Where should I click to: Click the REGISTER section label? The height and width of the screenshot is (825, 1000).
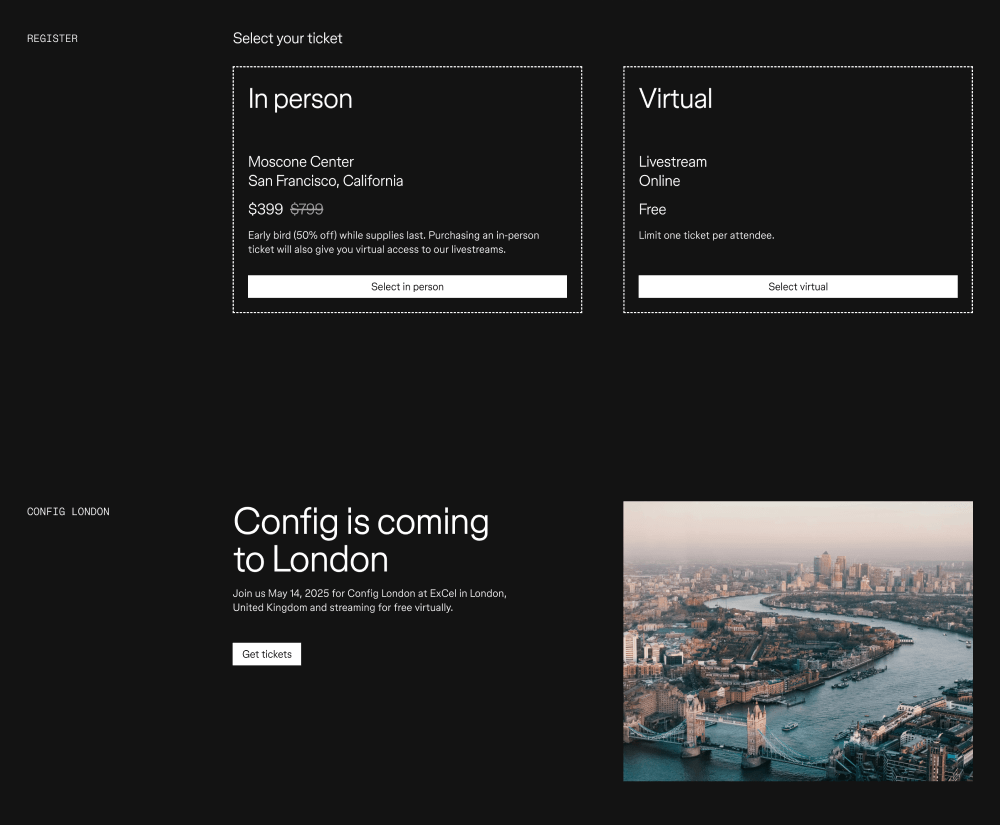pyautogui.click(x=52, y=38)
